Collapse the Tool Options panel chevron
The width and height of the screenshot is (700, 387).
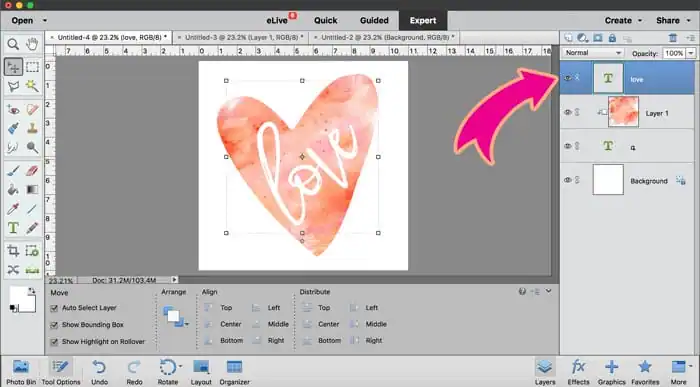[x=549, y=291]
